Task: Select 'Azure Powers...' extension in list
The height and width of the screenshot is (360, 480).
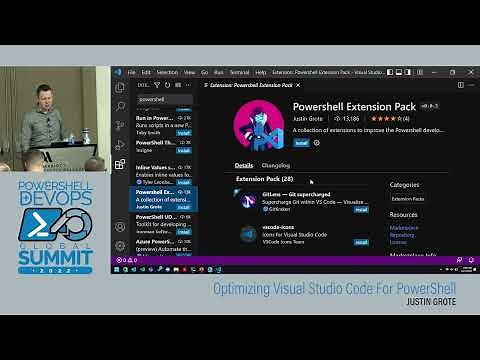Action: (x=163, y=246)
